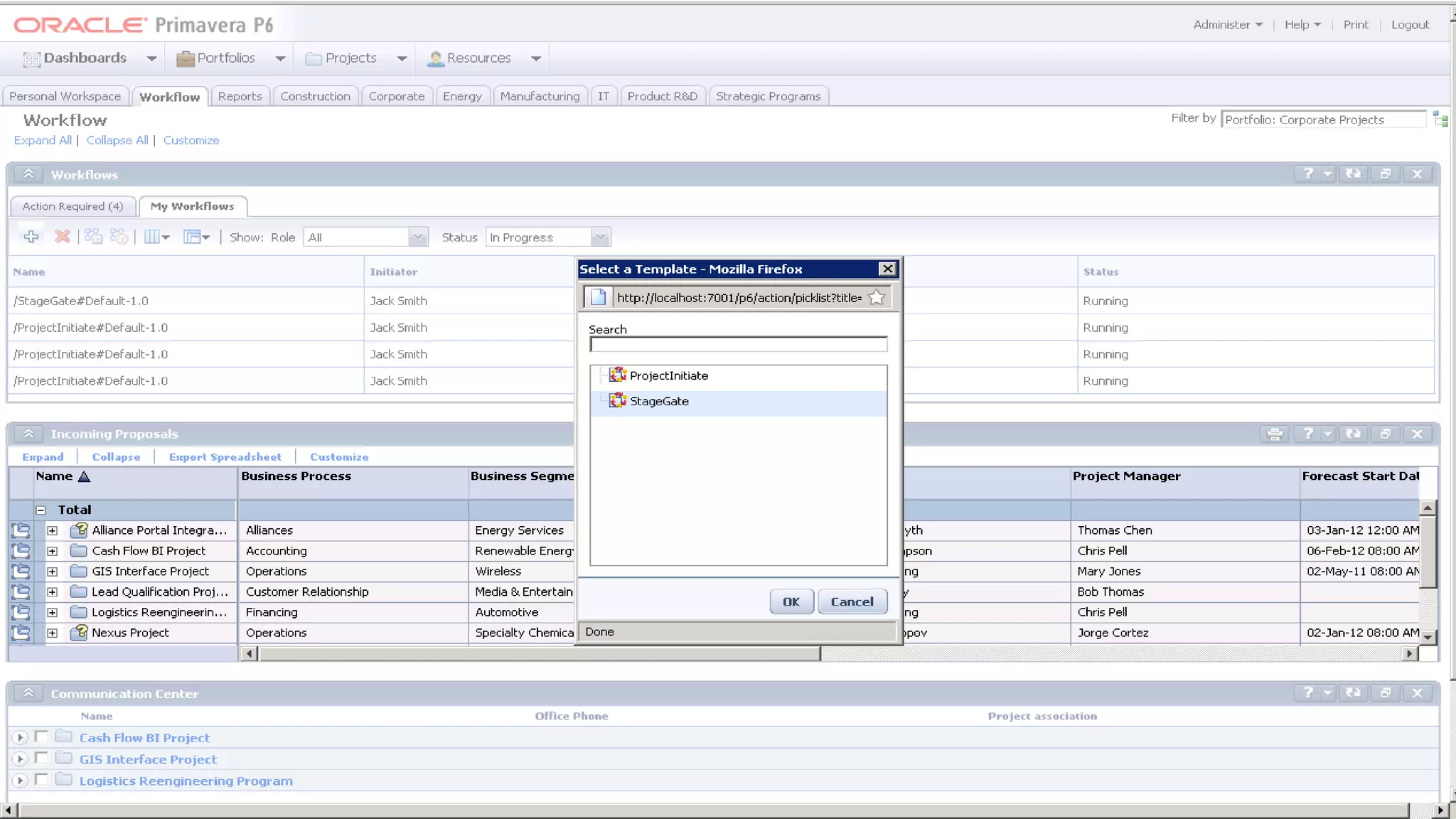Click the help icon in Workflows portlet header
Screen dimensions: 1456x819
pos(1308,173)
